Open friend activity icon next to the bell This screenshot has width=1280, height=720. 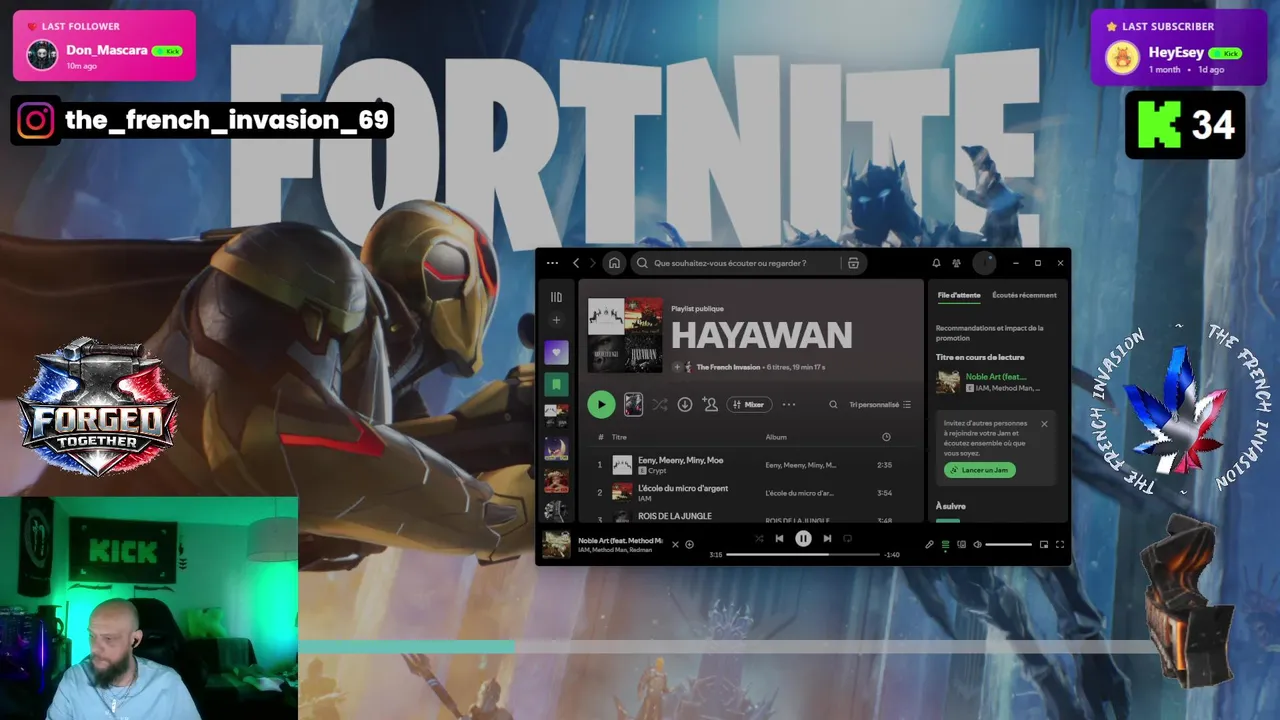tap(957, 263)
